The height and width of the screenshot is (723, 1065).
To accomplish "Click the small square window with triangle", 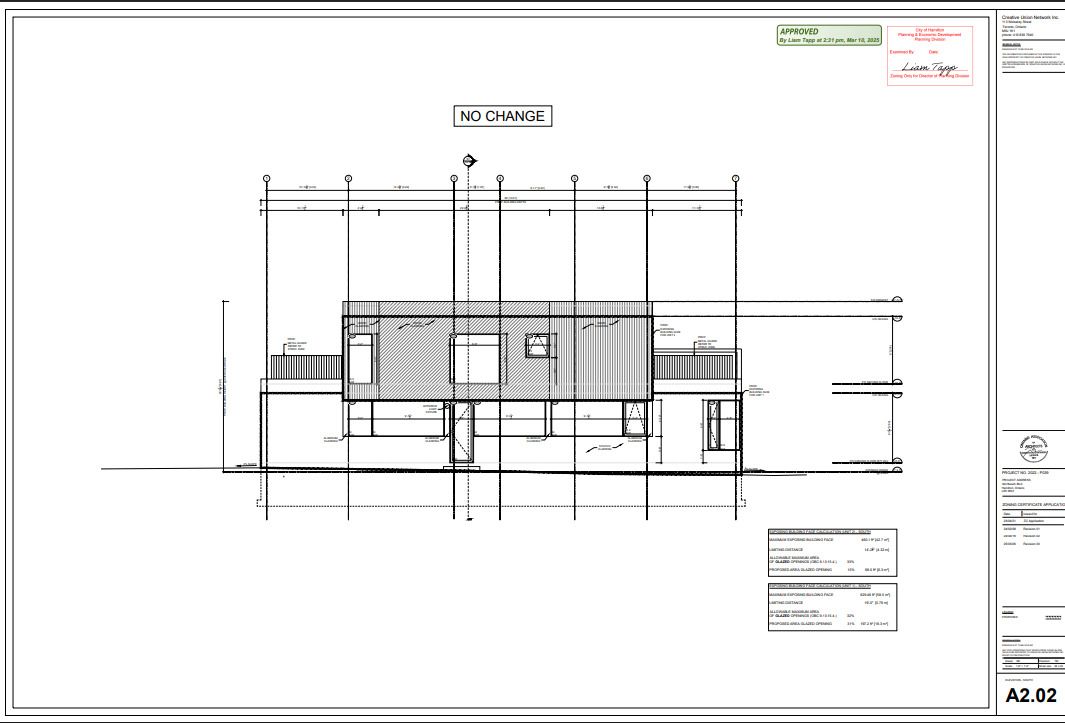I will pos(537,346).
